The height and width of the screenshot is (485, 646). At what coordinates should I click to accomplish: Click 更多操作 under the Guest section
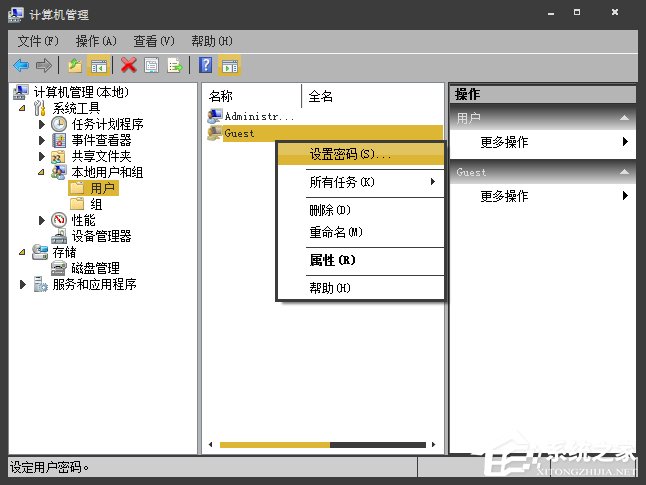click(504, 196)
